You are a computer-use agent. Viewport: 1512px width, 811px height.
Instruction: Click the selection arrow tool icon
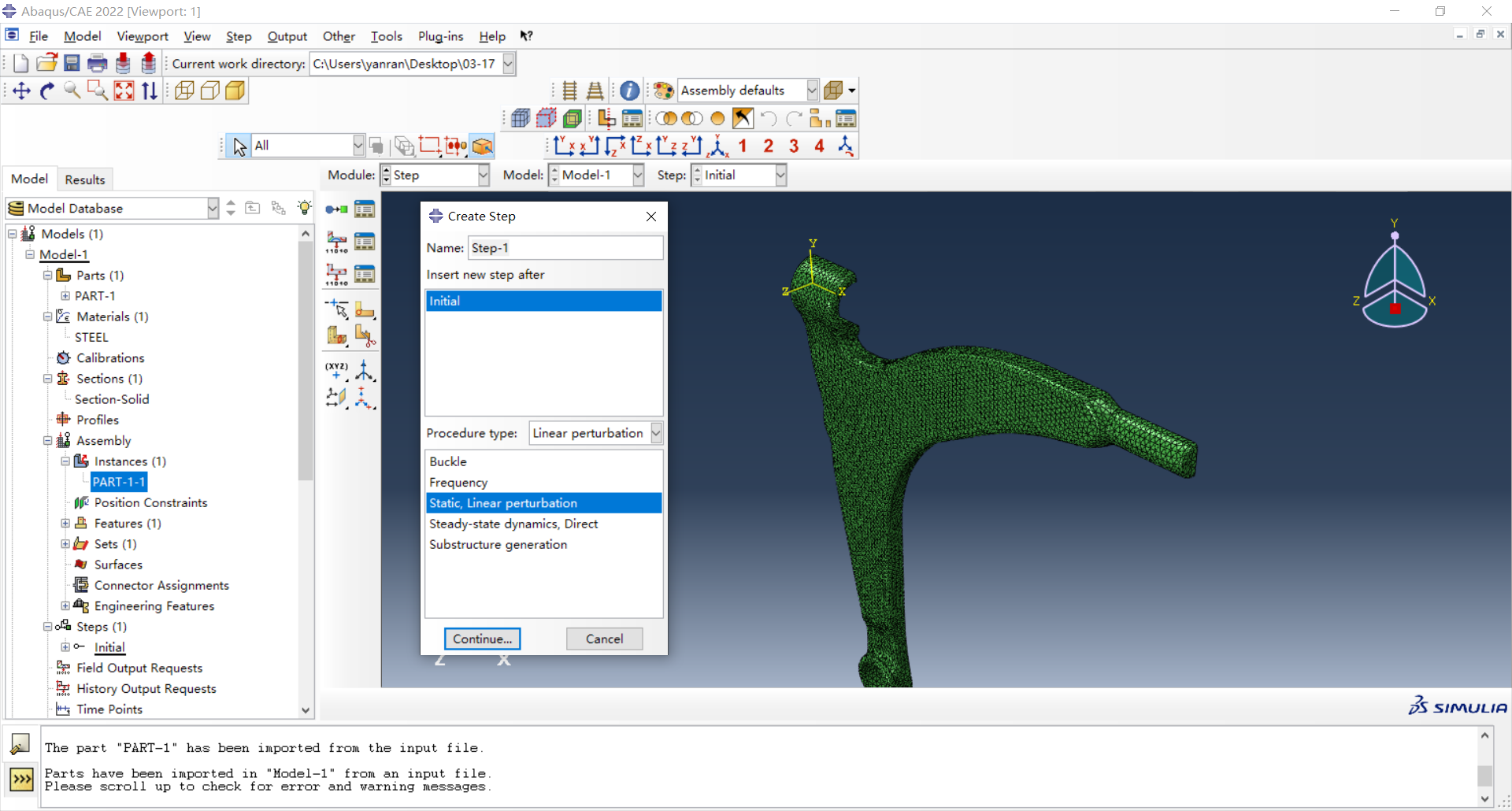click(239, 146)
